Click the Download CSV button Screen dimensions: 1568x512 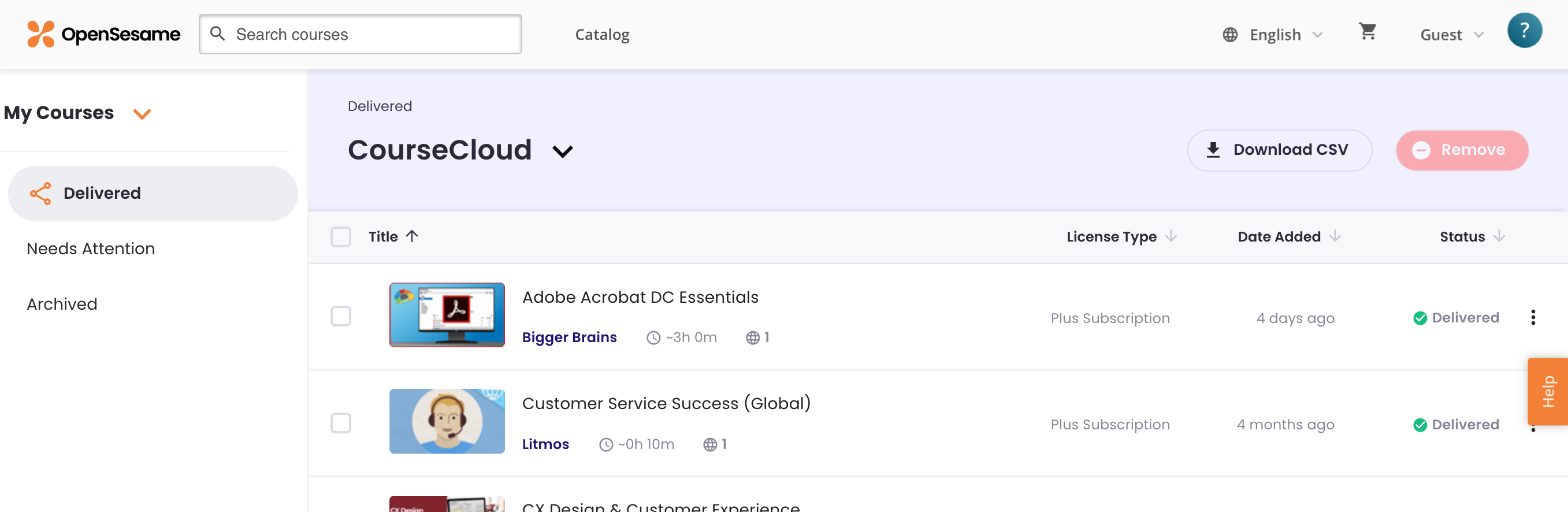[x=1279, y=150]
